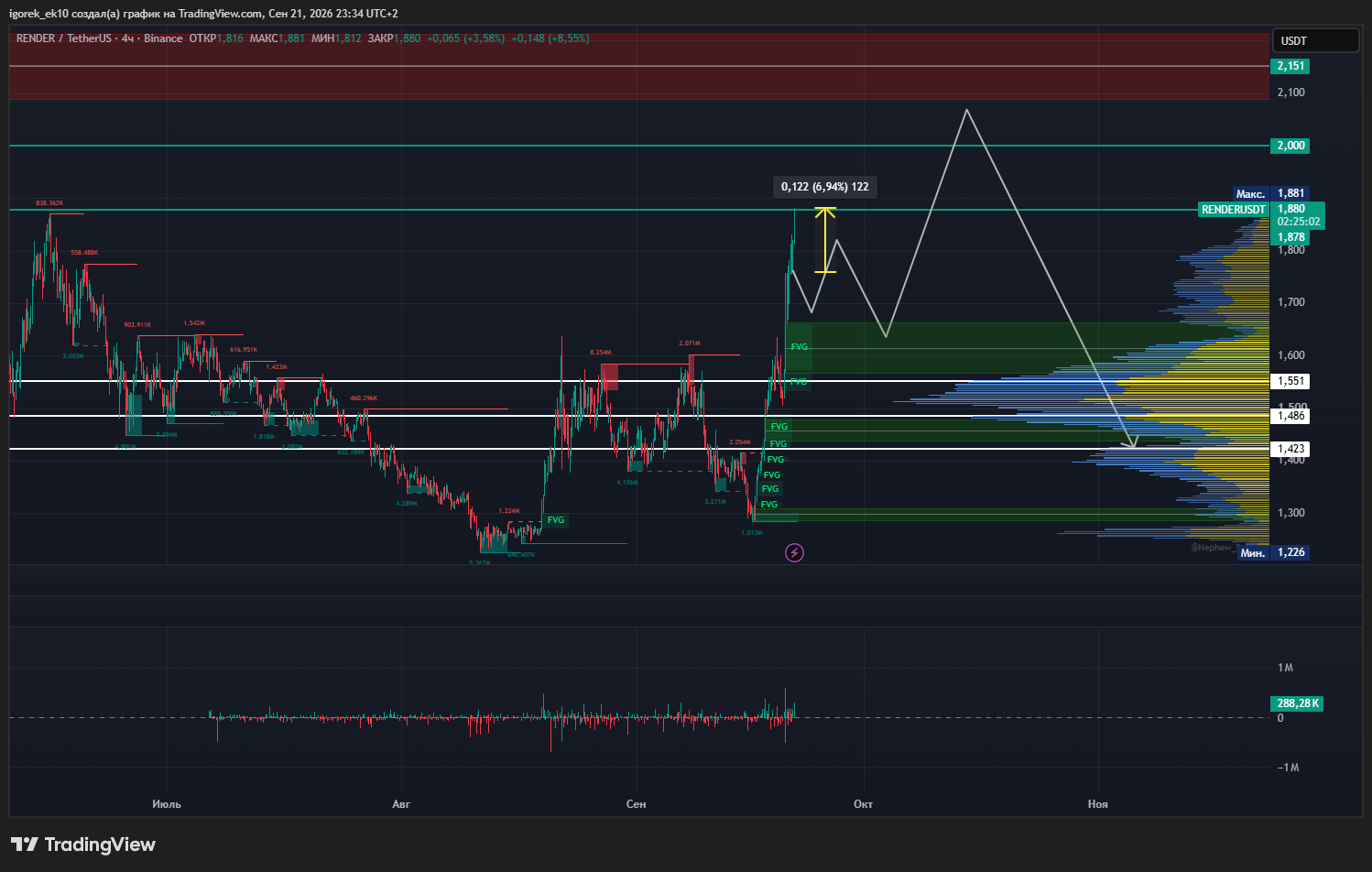This screenshot has height=872, width=1372.
Task: Click the Макс. 1,881 high label
Action: 1269,193
